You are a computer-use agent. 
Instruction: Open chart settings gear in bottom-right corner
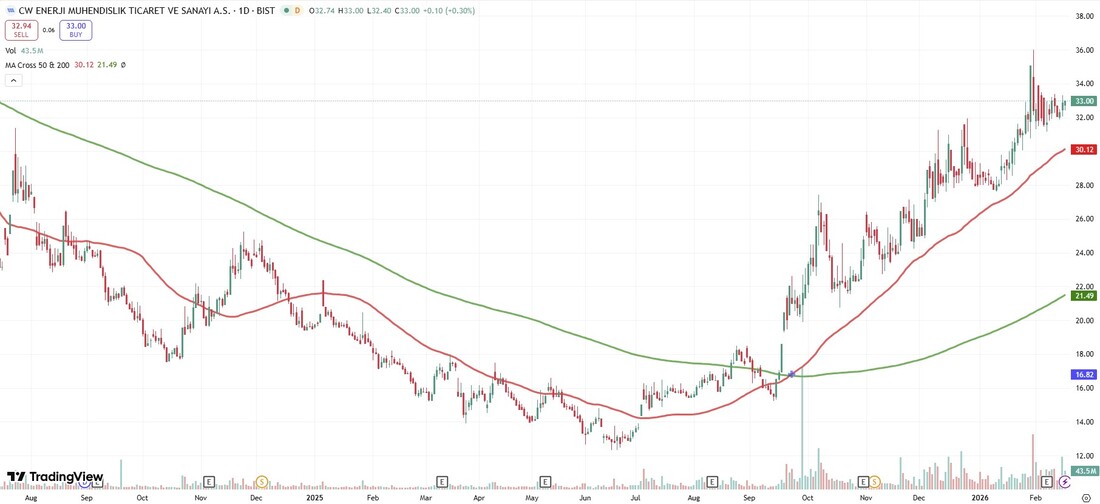click(x=1086, y=496)
